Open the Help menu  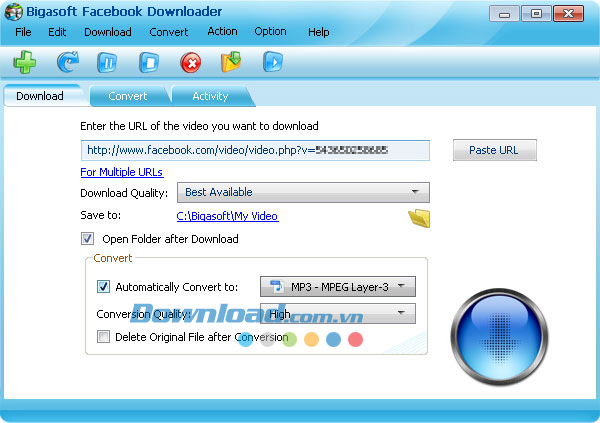[x=318, y=32]
